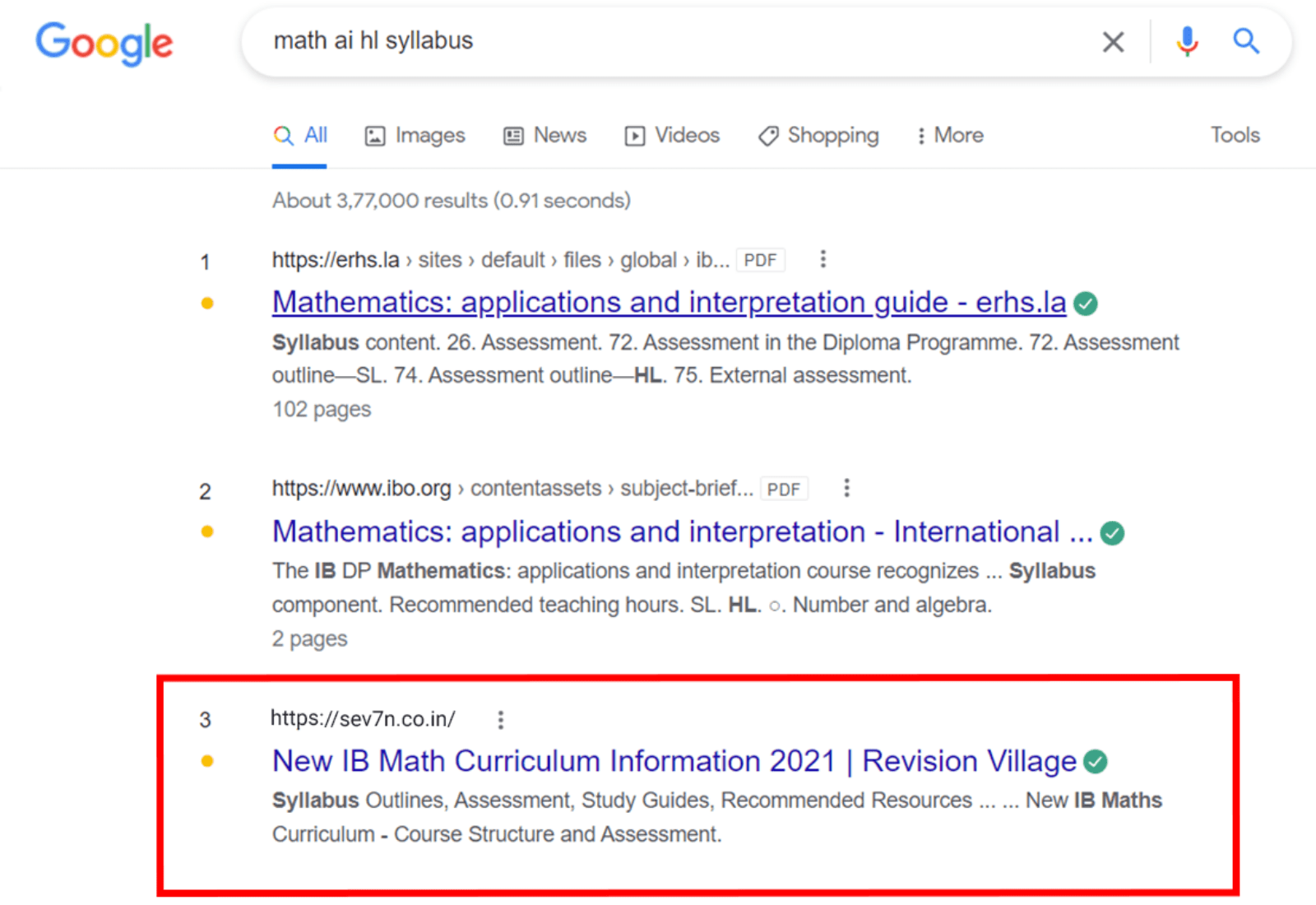Open erhs.la applications and interpretation guide link

point(668,303)
